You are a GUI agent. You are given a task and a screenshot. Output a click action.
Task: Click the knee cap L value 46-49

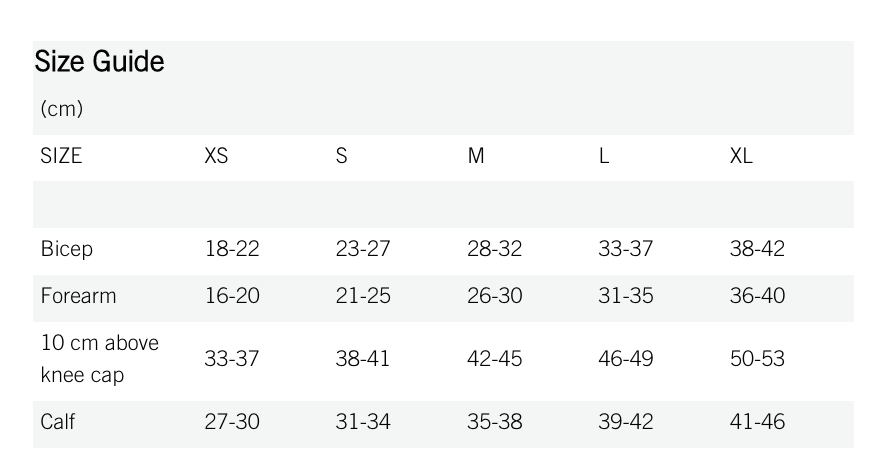click(625, 359)
